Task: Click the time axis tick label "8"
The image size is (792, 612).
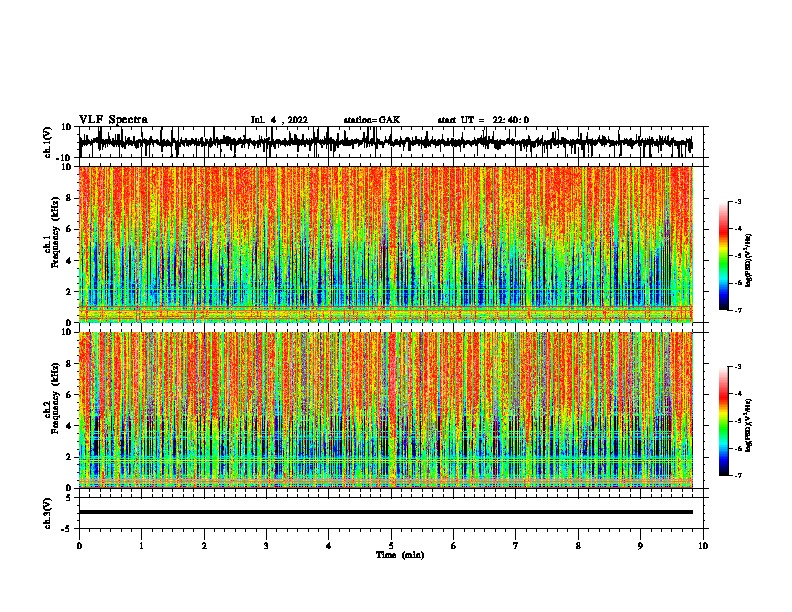Action: (578, 546)
